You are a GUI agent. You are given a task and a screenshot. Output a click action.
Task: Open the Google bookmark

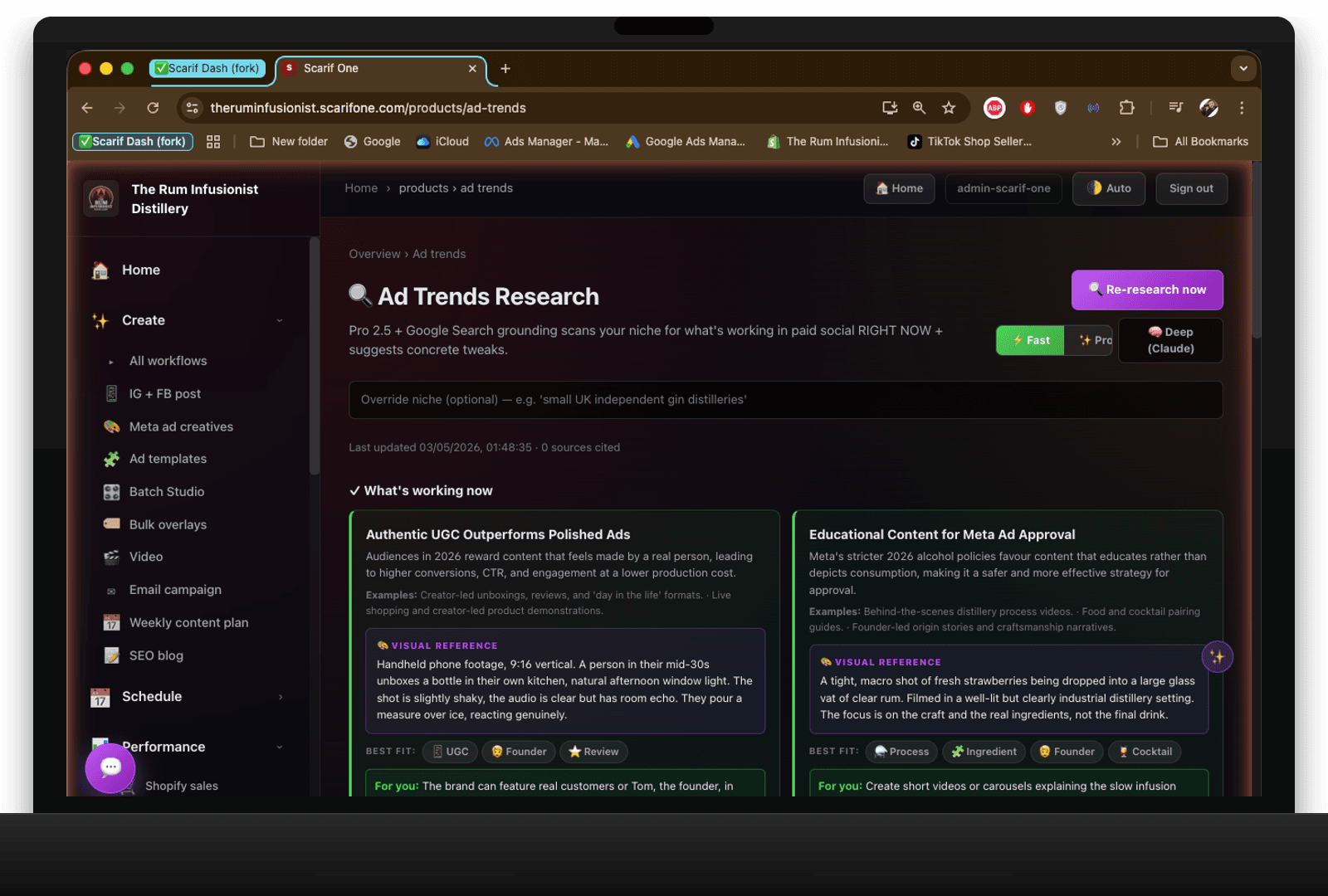pyautogui.click(x=372, y=142)
